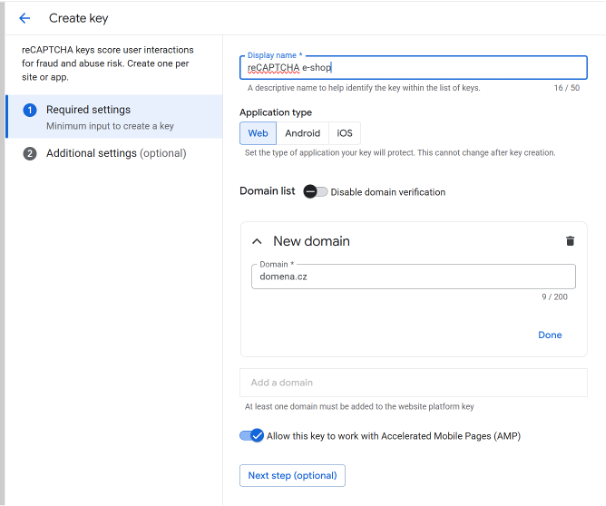606x506 pixels.
Task: Choose iOS as application type
Action: pyautogui.click(x=344, y=133)
